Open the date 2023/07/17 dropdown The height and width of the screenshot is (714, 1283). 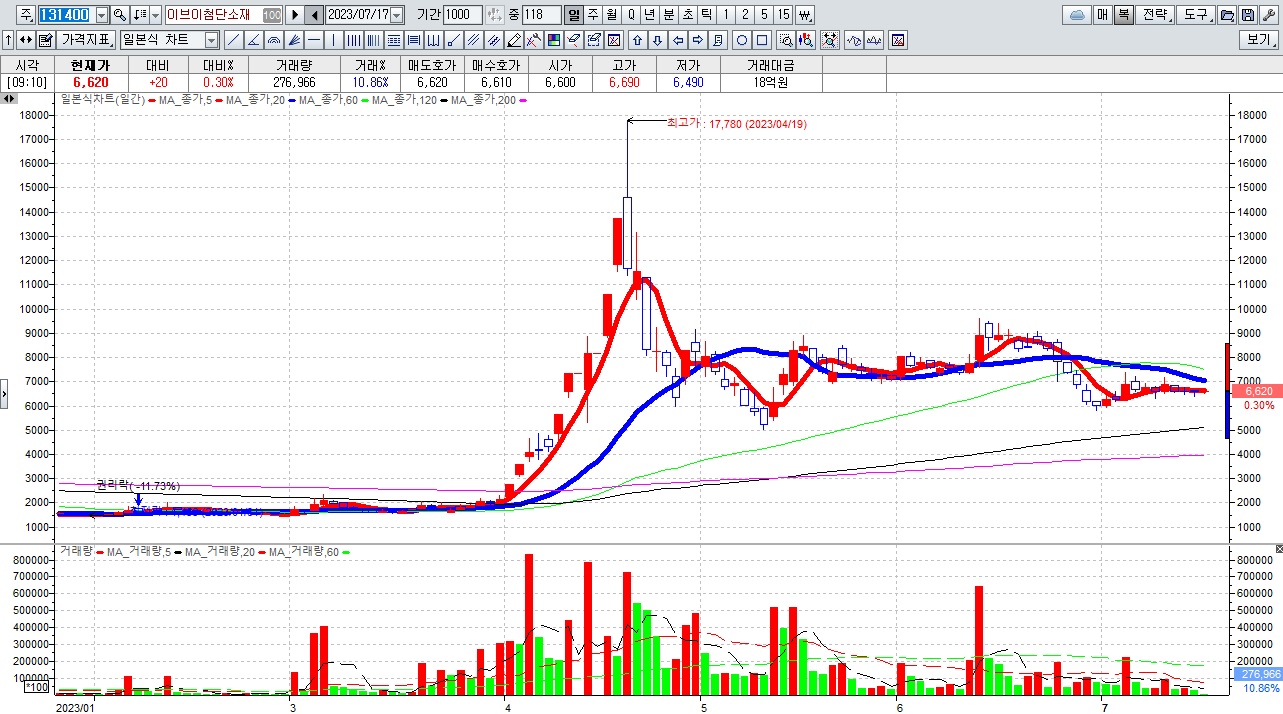coord(398,15)
